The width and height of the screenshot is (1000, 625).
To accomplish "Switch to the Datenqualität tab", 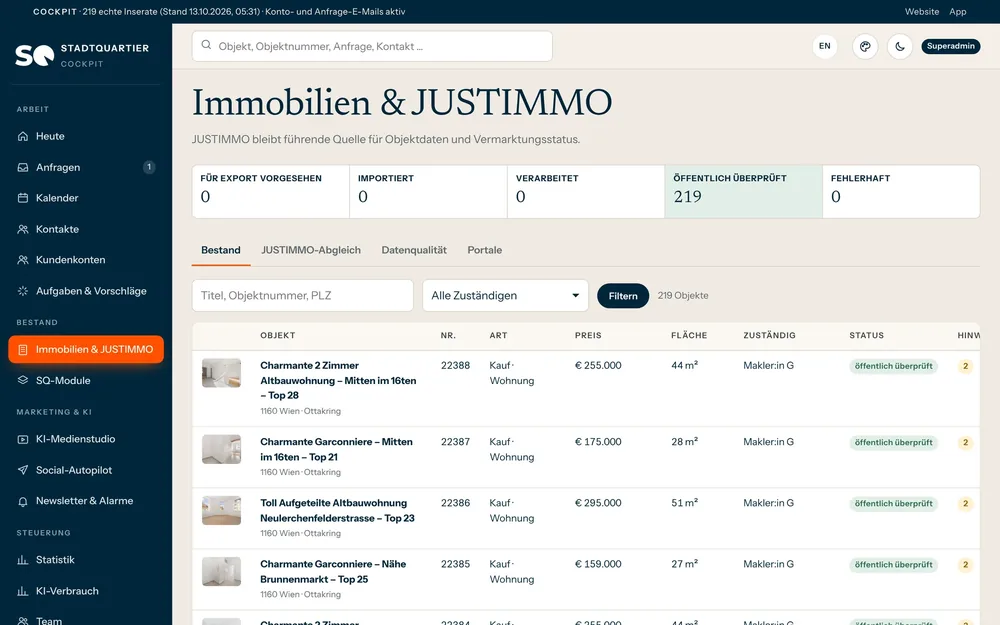I will pos(414,250).
